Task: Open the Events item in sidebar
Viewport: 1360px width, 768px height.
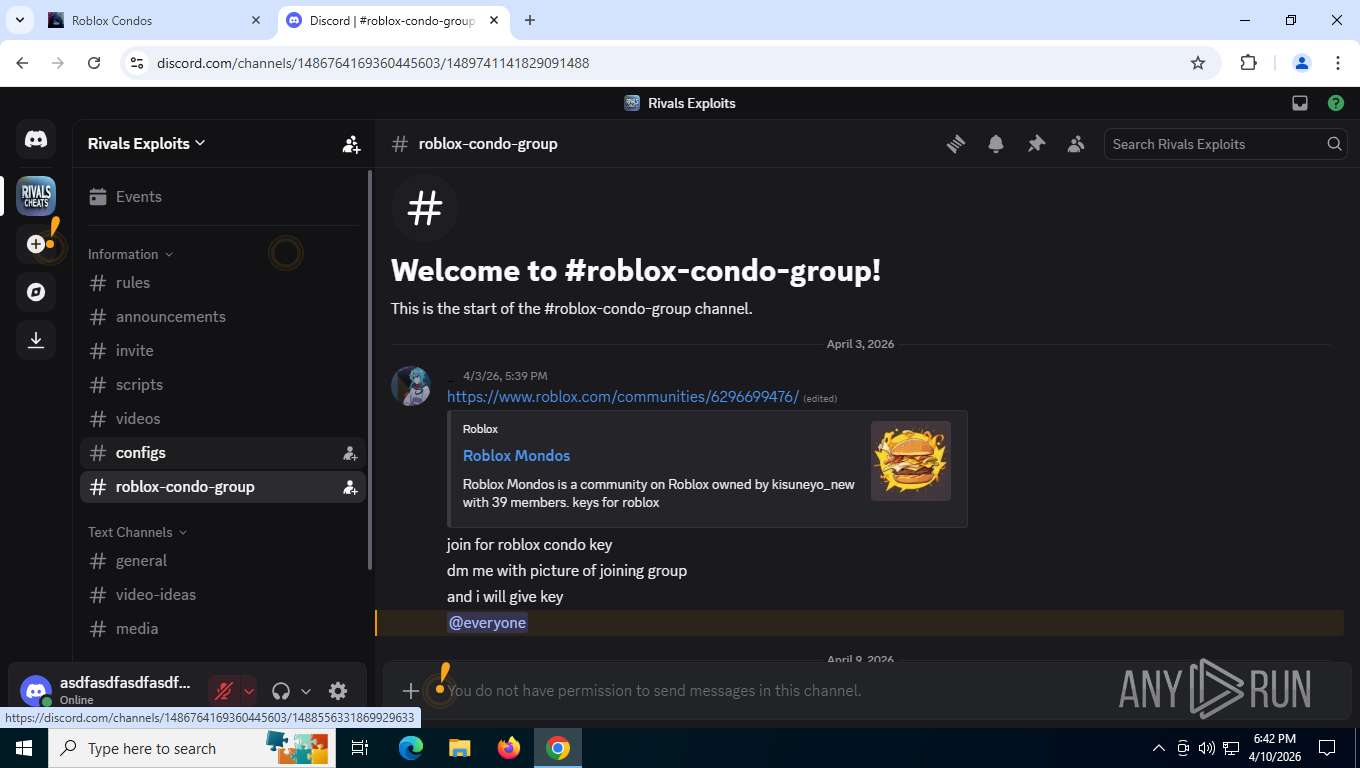Action: tap(222, 197)
